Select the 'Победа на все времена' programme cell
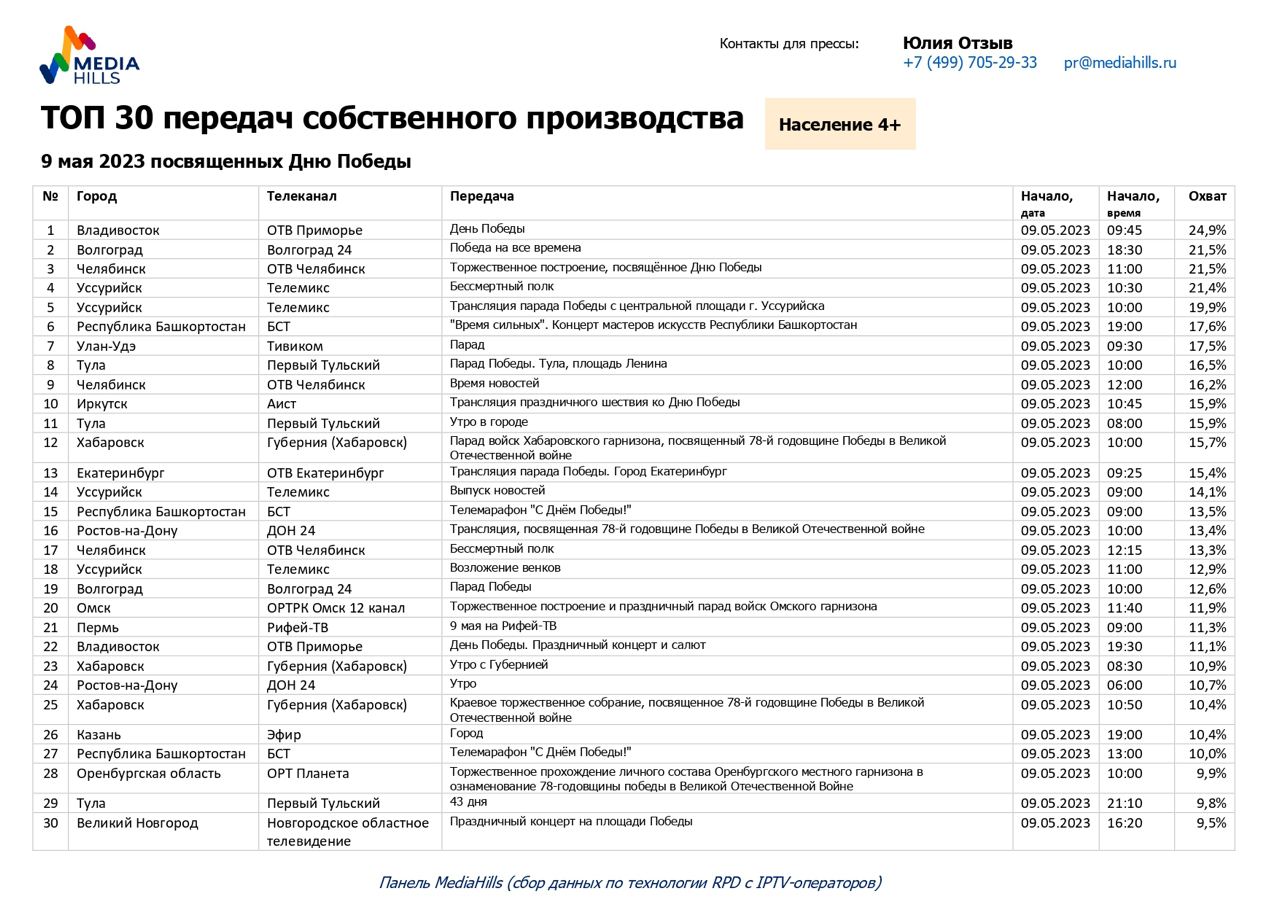The height and width of the screenshot is (905, 1280). pos(515,248)
